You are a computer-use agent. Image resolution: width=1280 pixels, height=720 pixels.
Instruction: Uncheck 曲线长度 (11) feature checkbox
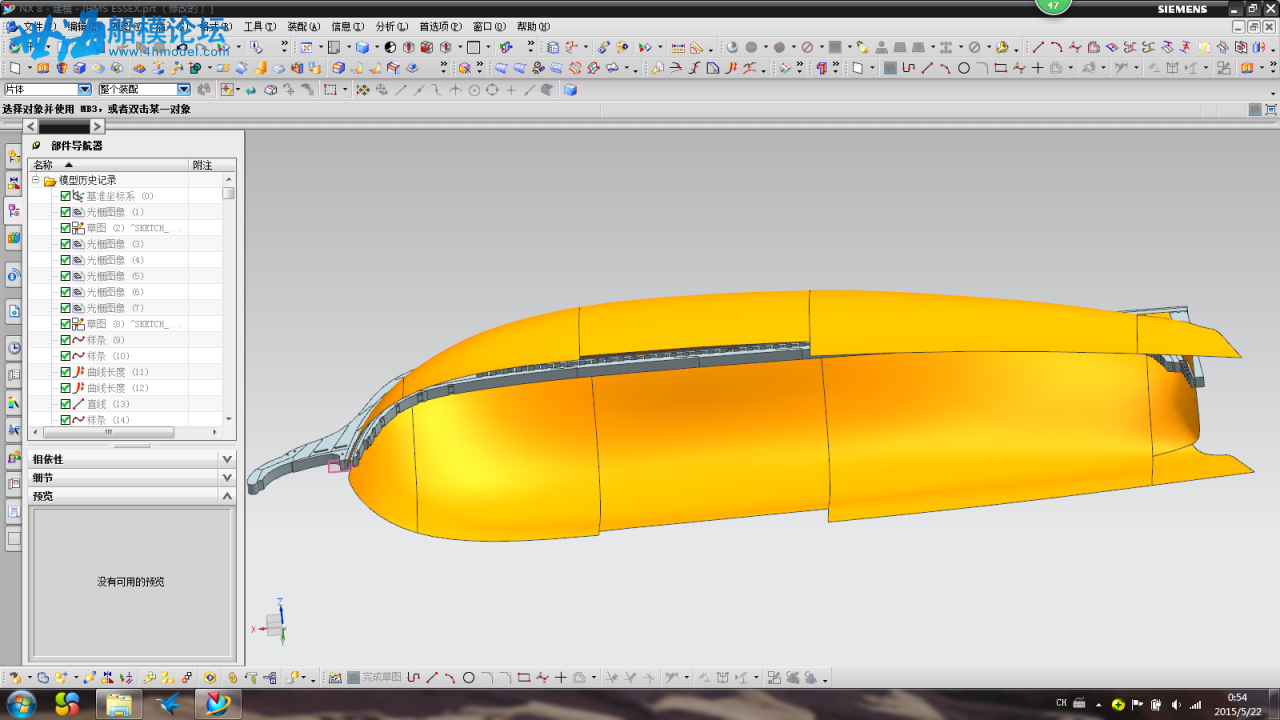coord(66,372)
